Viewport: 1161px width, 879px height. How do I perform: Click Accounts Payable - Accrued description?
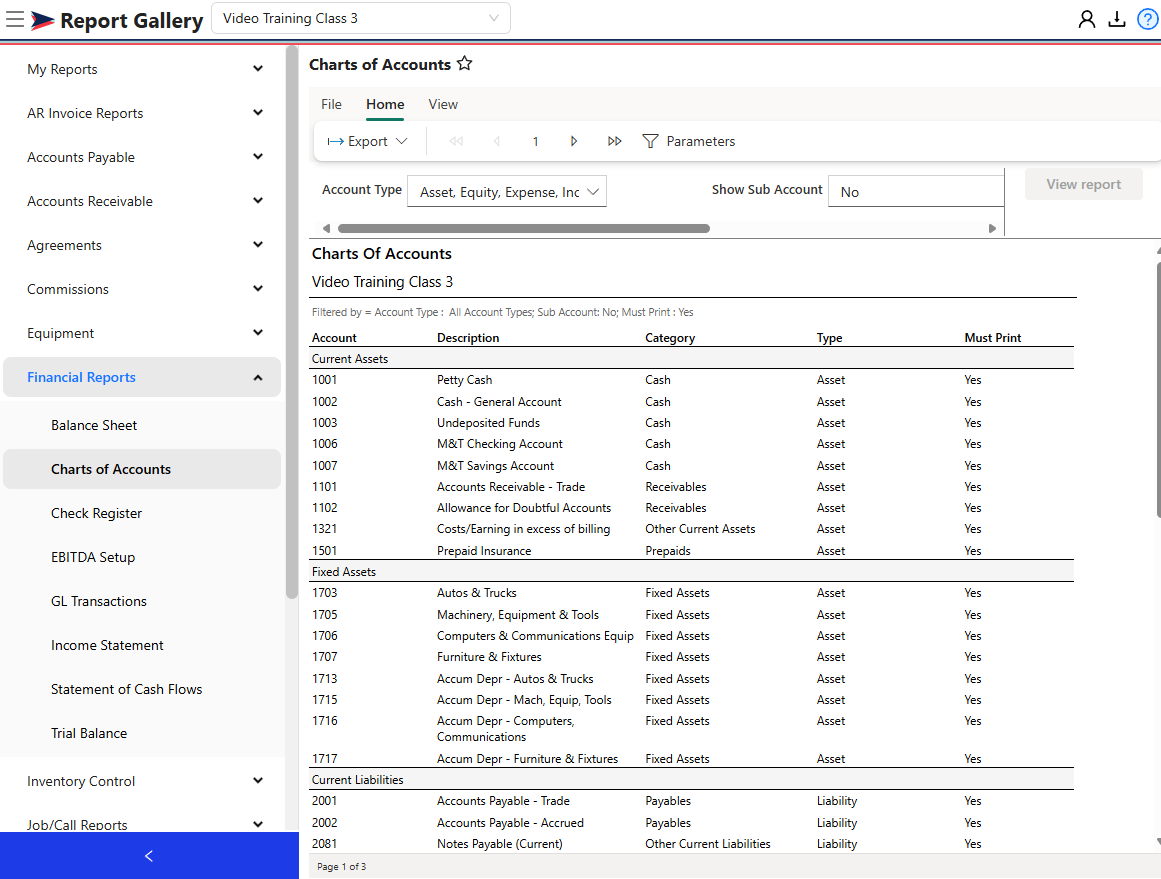pos(510,823)
